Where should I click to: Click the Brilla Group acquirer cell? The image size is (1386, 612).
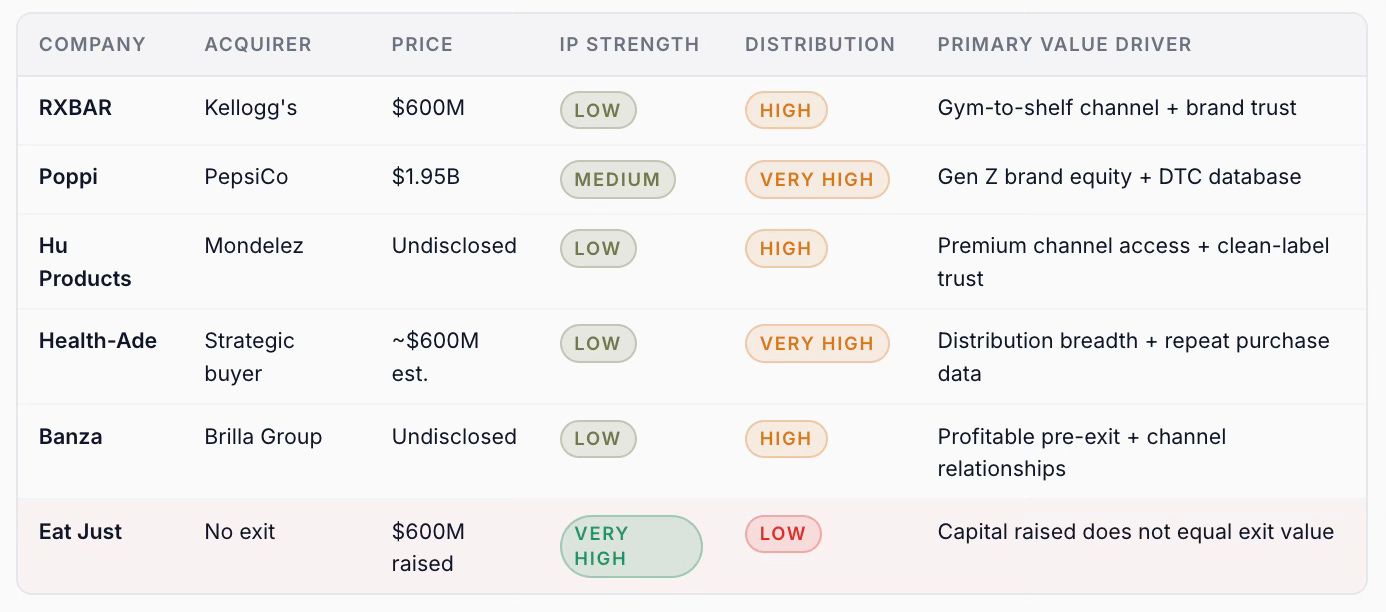point(263,437)
